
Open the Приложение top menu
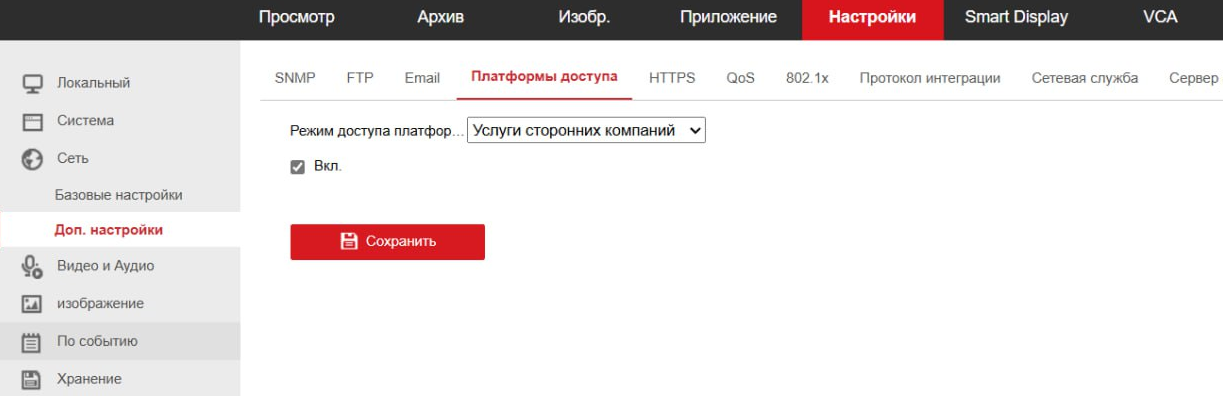728,17
